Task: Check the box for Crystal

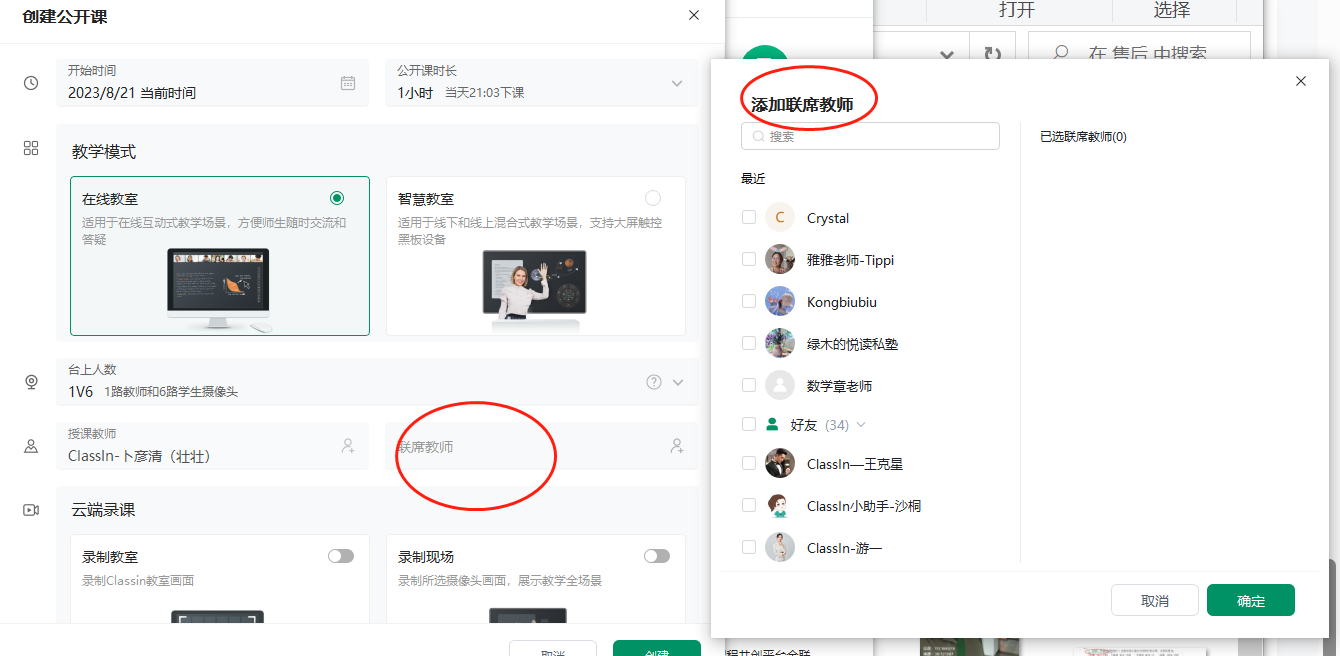Action: pos(749,218)
